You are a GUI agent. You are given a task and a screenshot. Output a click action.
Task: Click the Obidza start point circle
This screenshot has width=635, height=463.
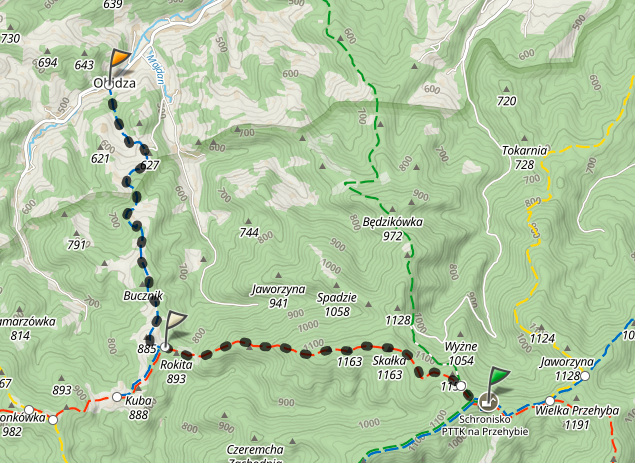109,85
